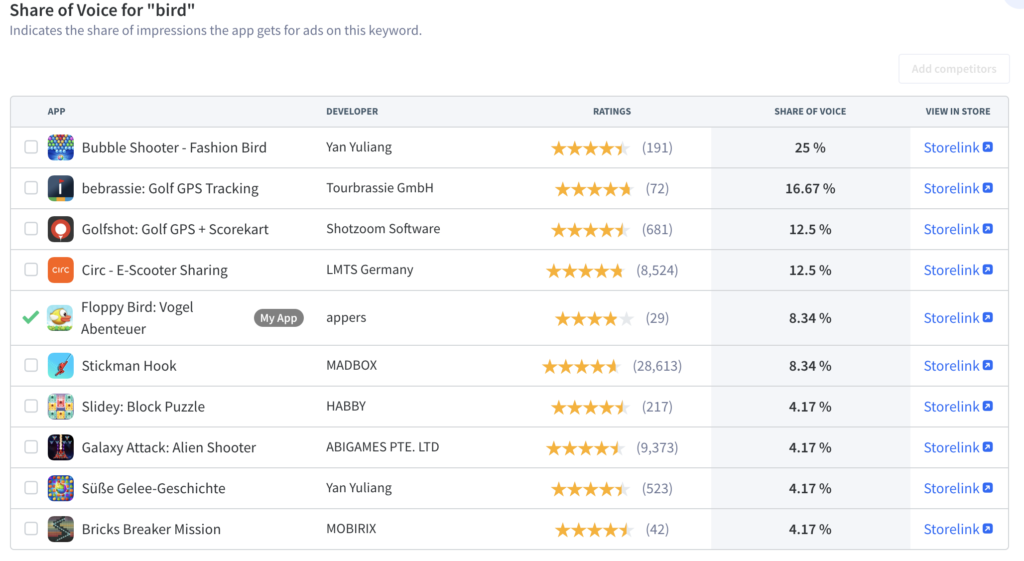Click the Add competitors button
This screenshot has height=561, width=1024.
953,69
